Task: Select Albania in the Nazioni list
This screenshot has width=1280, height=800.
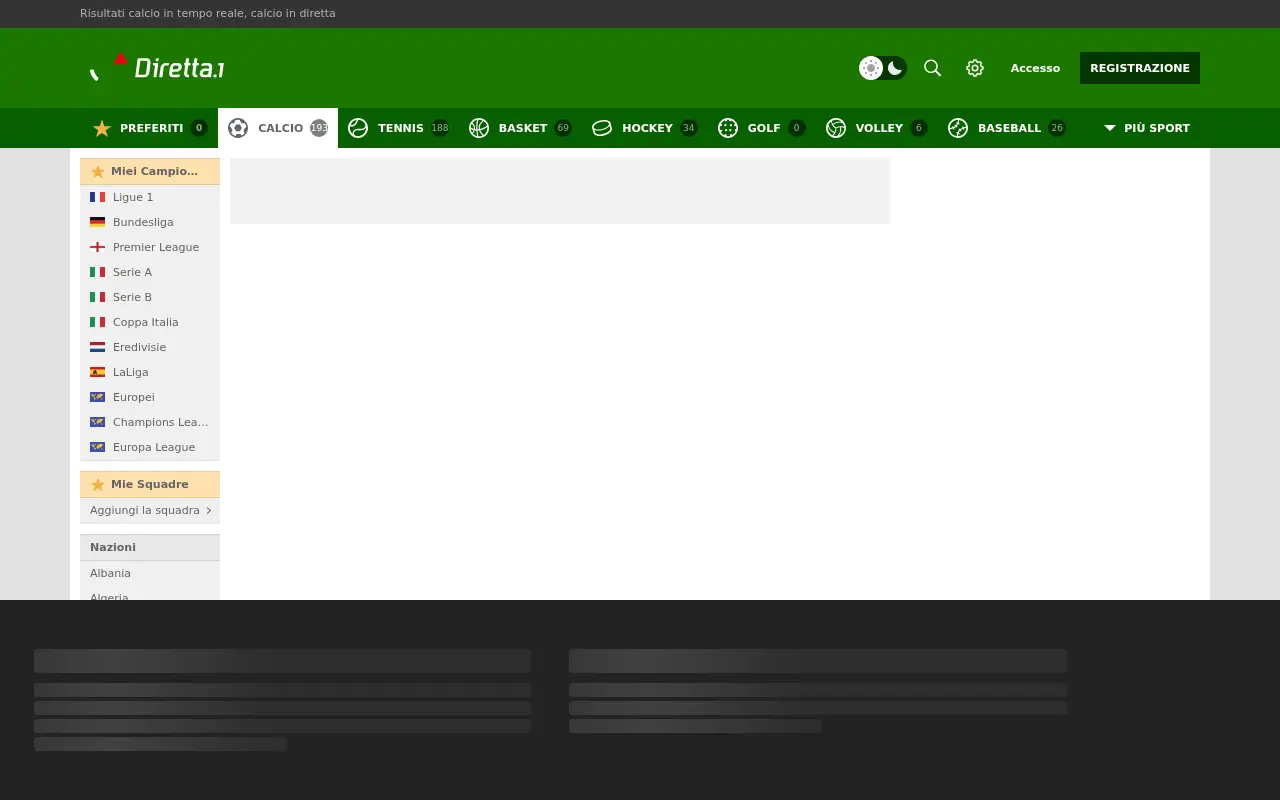Action: [x=150, y=573]
